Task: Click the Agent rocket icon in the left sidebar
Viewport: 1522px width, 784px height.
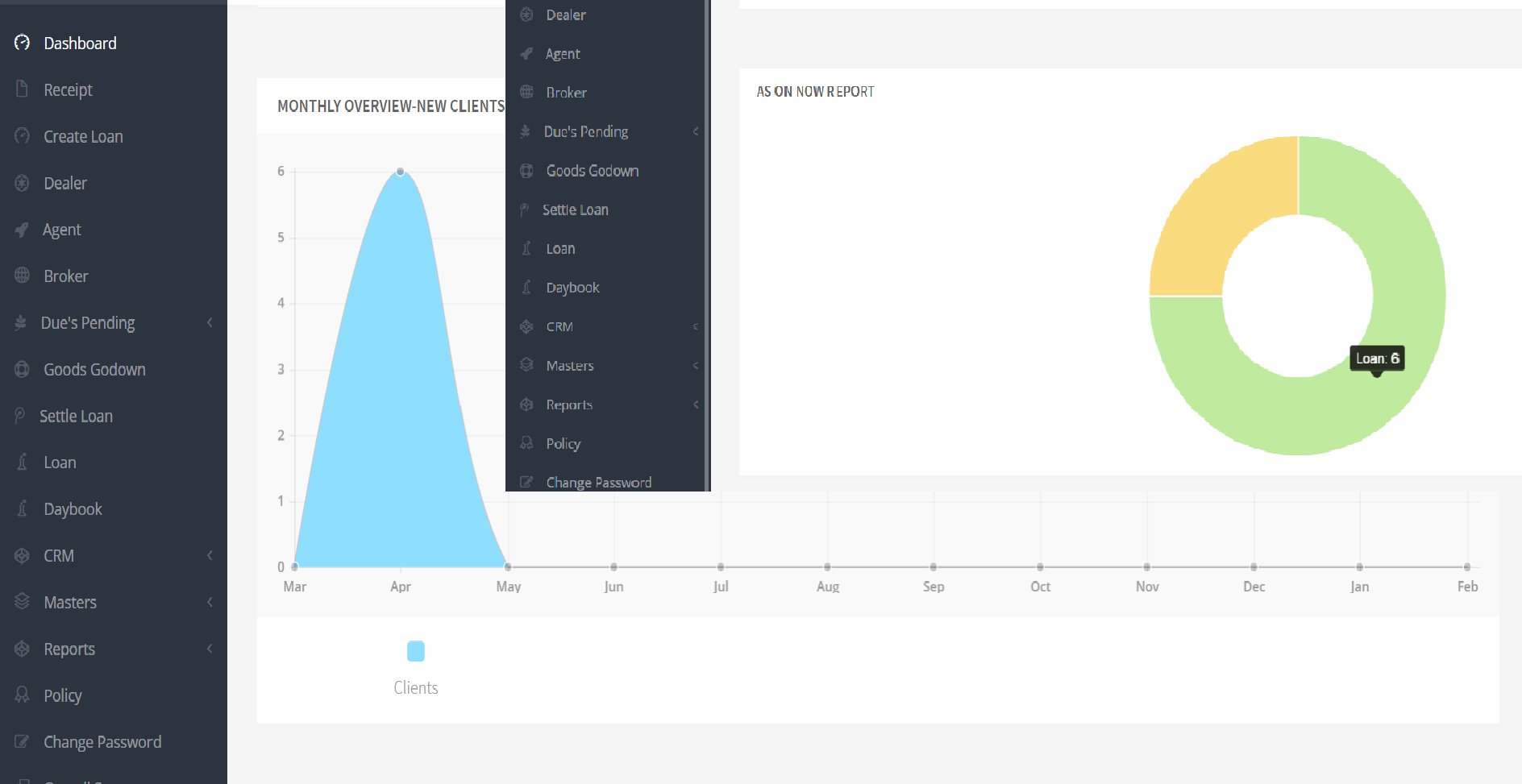Action: [23, 230]
